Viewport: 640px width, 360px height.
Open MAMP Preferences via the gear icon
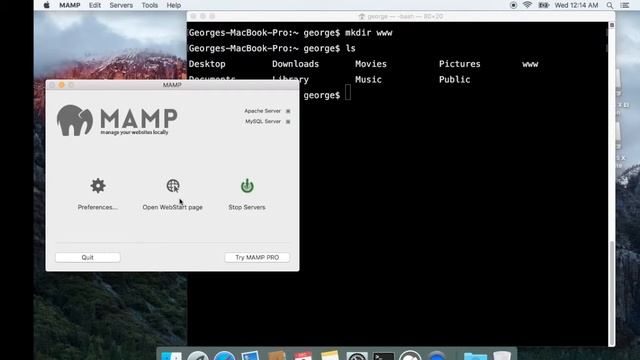98,186
